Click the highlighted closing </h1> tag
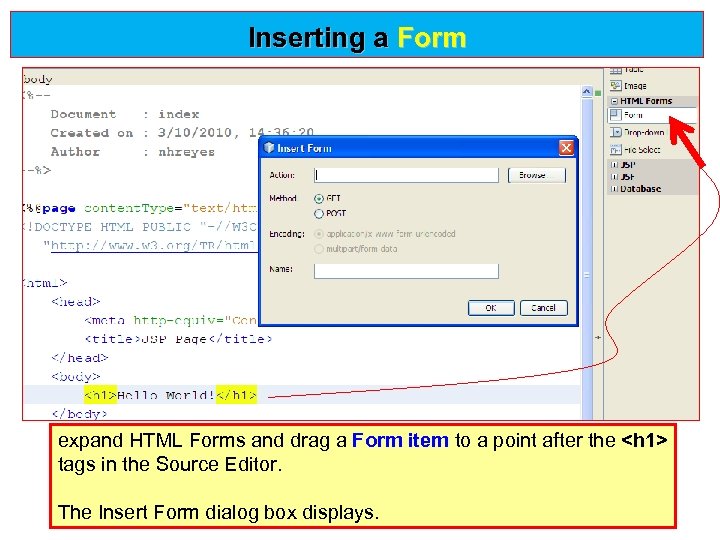This screenshot has width=720, height=540. 236,395
